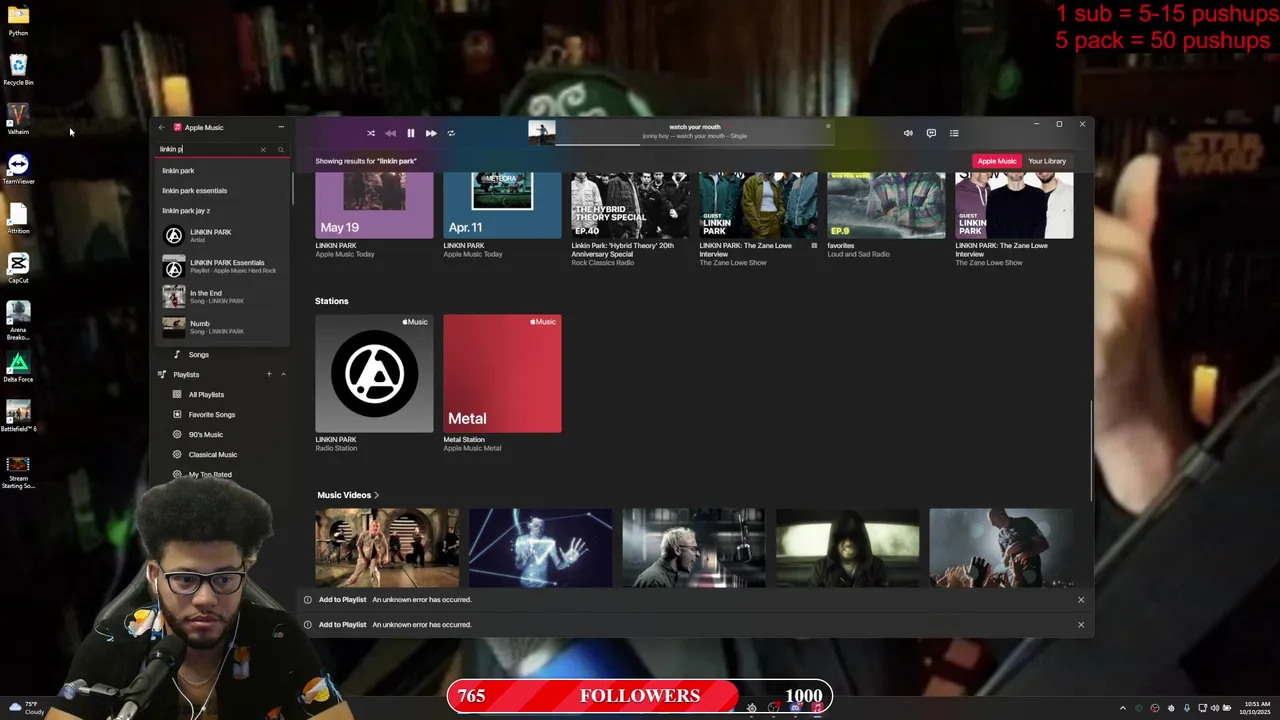Click the results vertical scrollbar
This screenshot has width=1280, height=720.
(1091, 450)
